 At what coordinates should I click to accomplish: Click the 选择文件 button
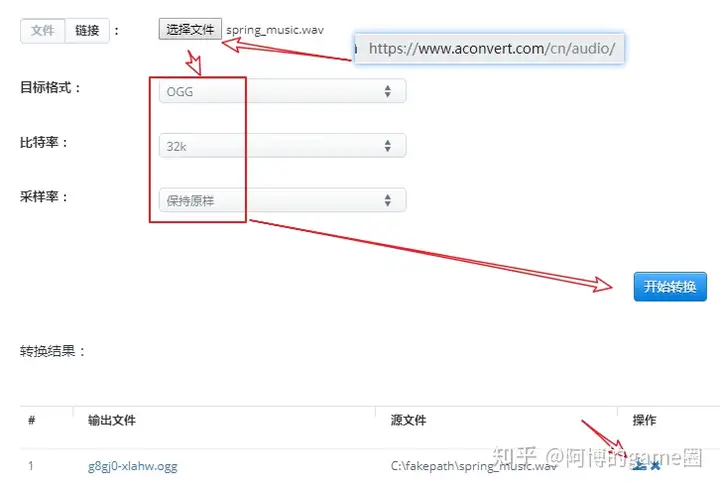click(190, 29)
